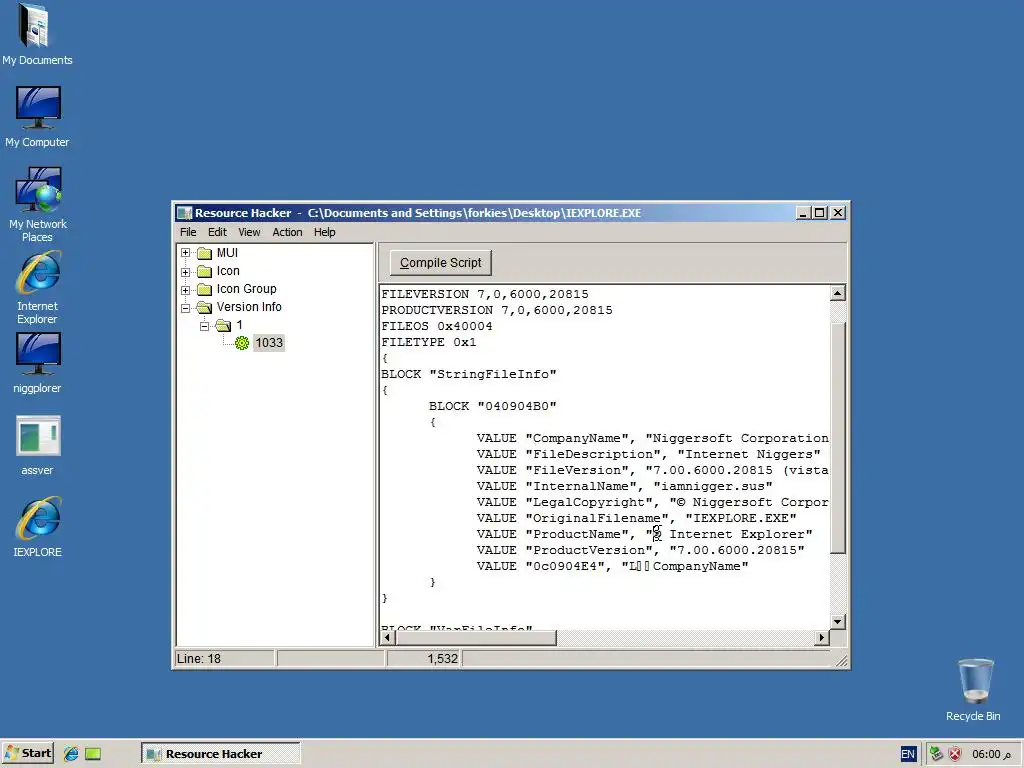The width and height of the screenshot is (1024, 768).
Task: Click the horizontal scrollbar thumb in the script pane
Action: (476, 637)
